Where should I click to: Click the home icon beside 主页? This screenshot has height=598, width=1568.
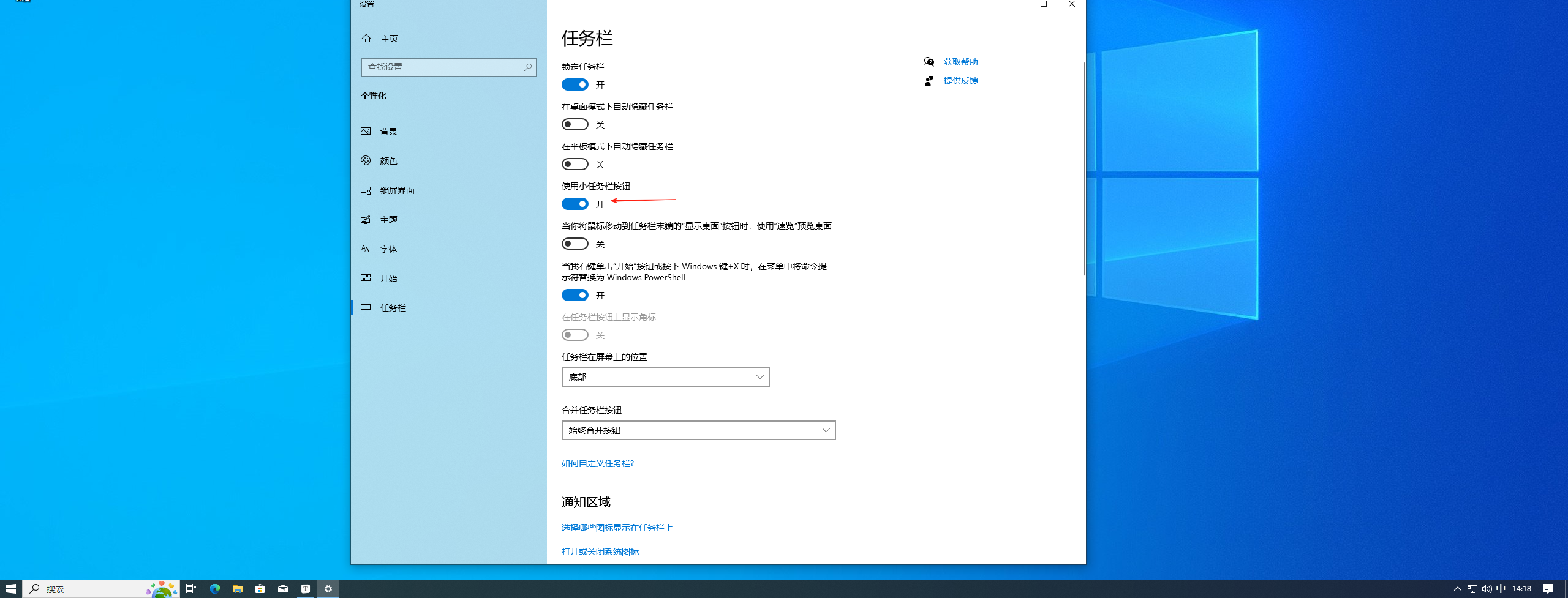click(366, 39)
